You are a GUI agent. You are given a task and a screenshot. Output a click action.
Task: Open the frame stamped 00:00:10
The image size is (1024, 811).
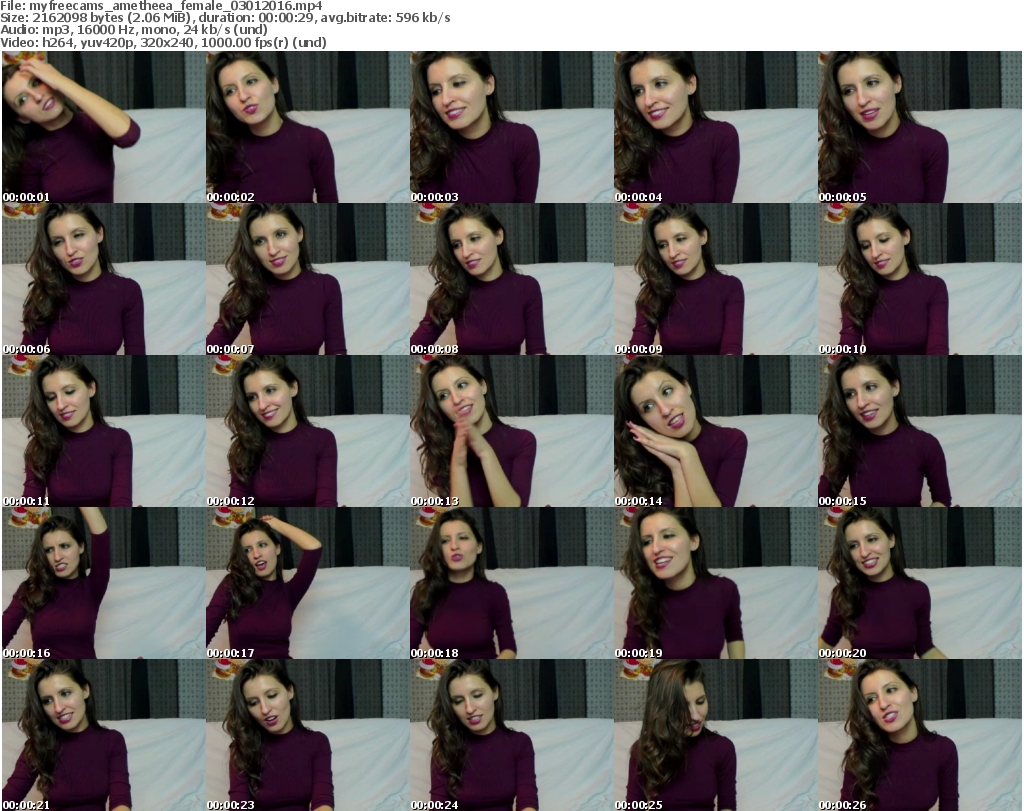tap(920, 279)
